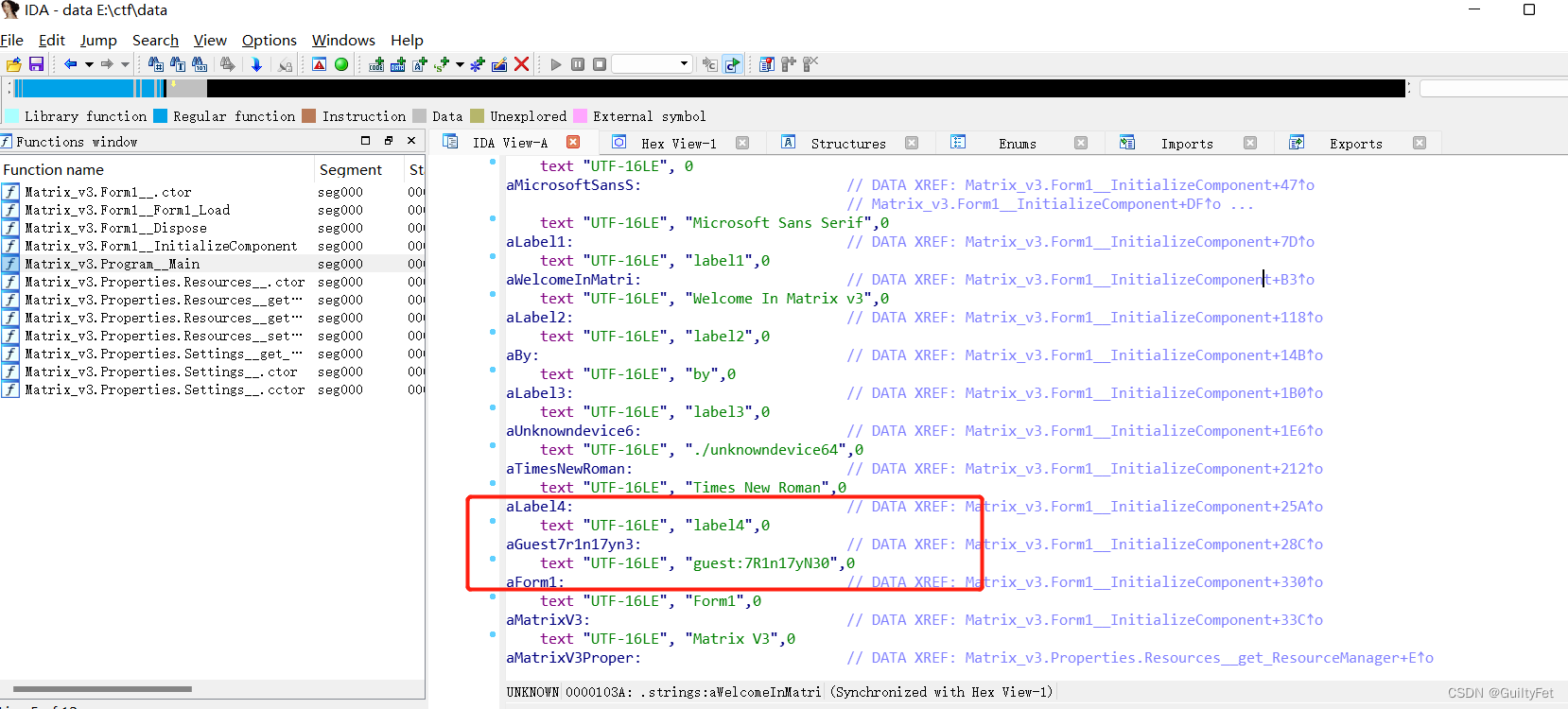Click the convert to data icon

(x=398, y=64)
